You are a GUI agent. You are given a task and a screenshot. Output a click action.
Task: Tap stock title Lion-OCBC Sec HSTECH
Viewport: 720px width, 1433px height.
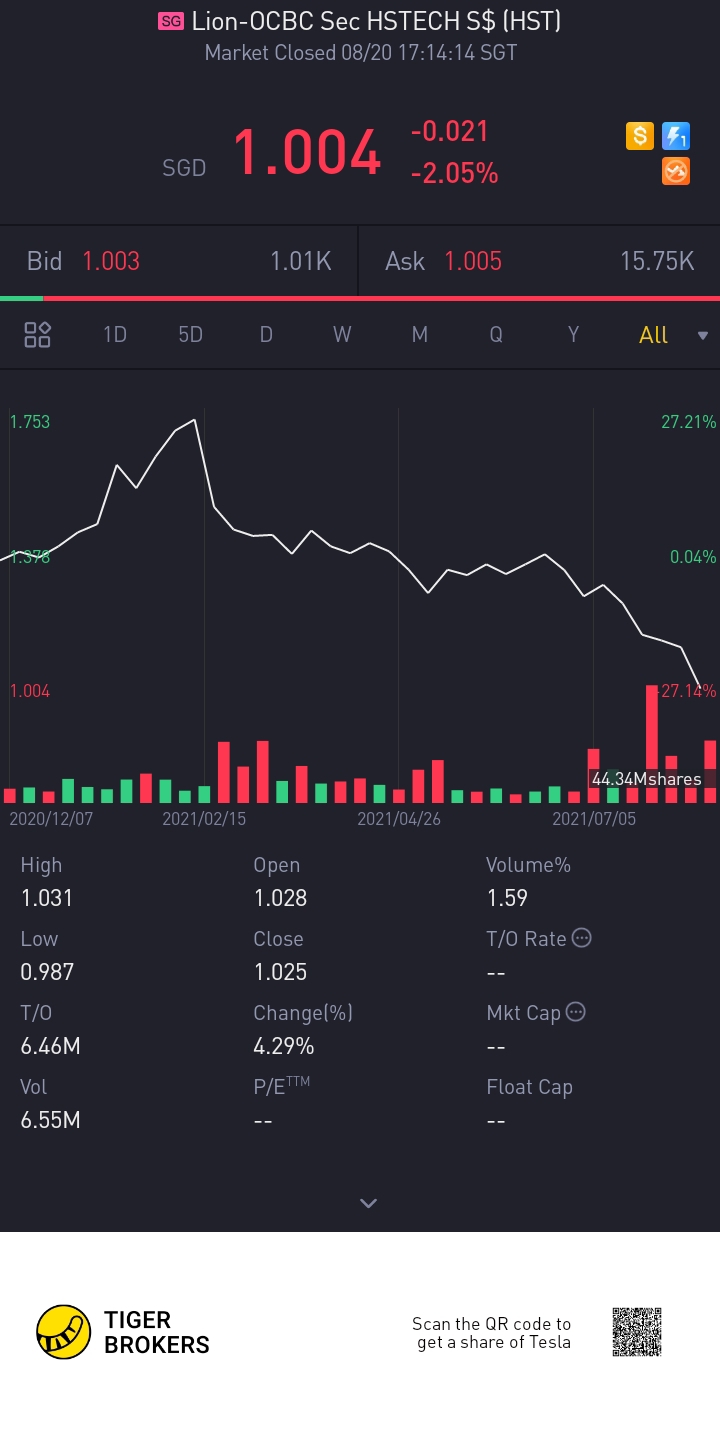376,21
